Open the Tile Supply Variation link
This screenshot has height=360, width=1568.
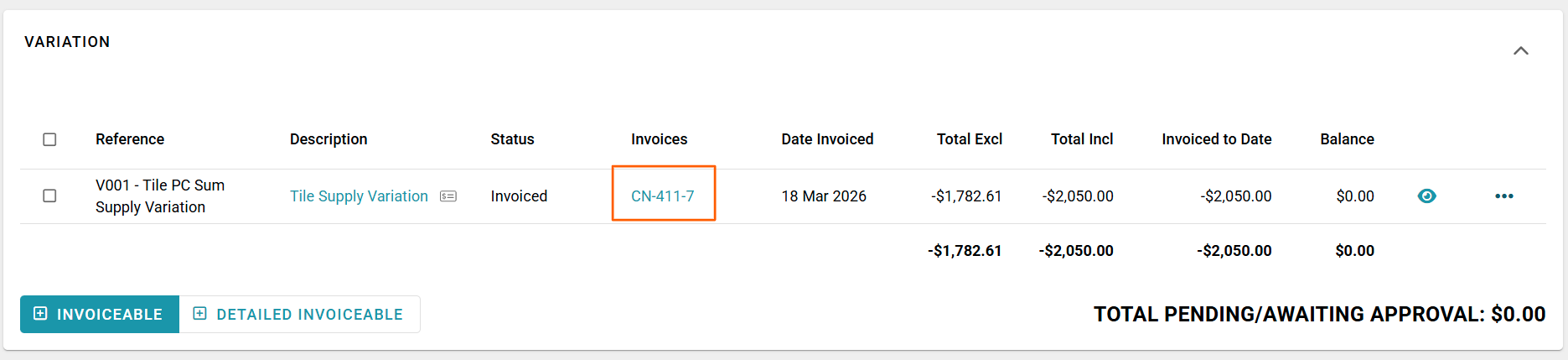359,196
